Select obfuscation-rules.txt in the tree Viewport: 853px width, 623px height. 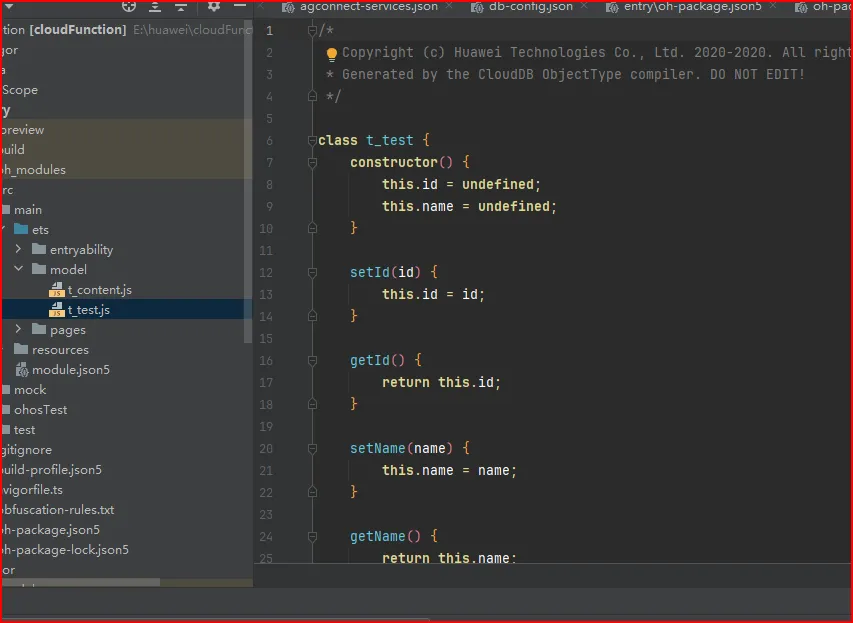(57, 510)
